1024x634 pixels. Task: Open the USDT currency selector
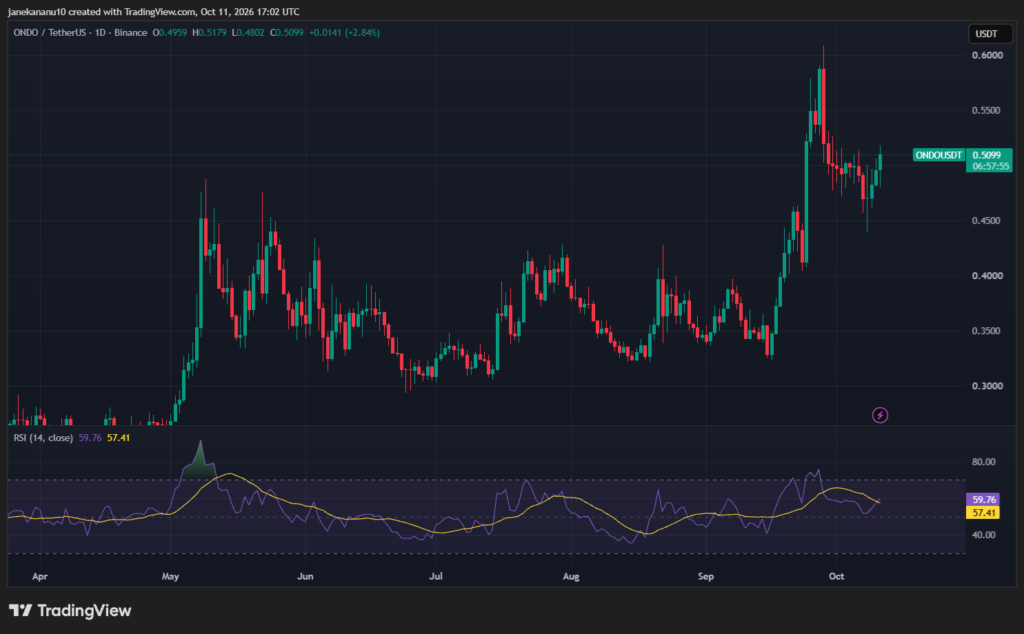pos(989,33)
